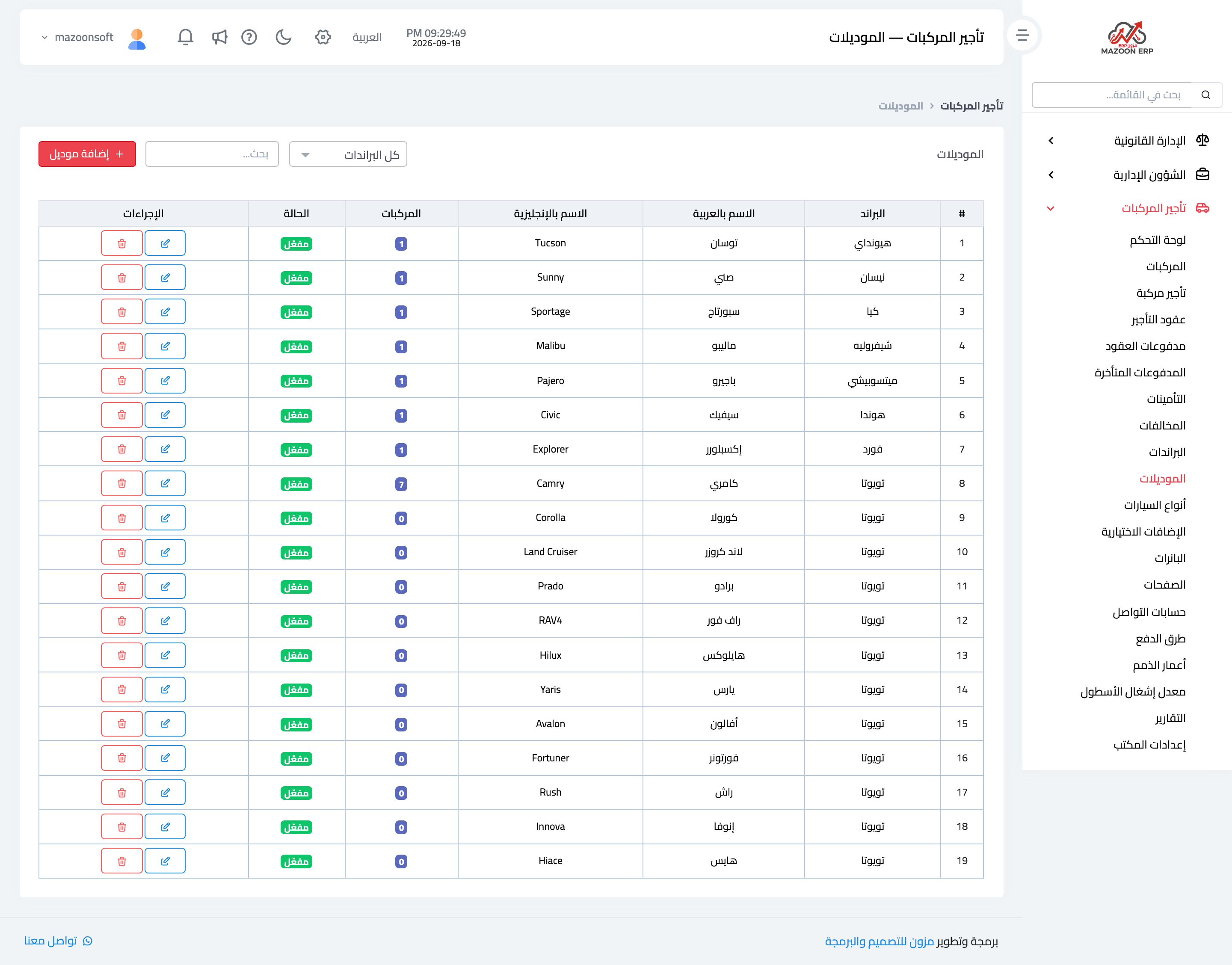Delete the Hiace model row
This screenshot has width=1232, height=965.
121,861
